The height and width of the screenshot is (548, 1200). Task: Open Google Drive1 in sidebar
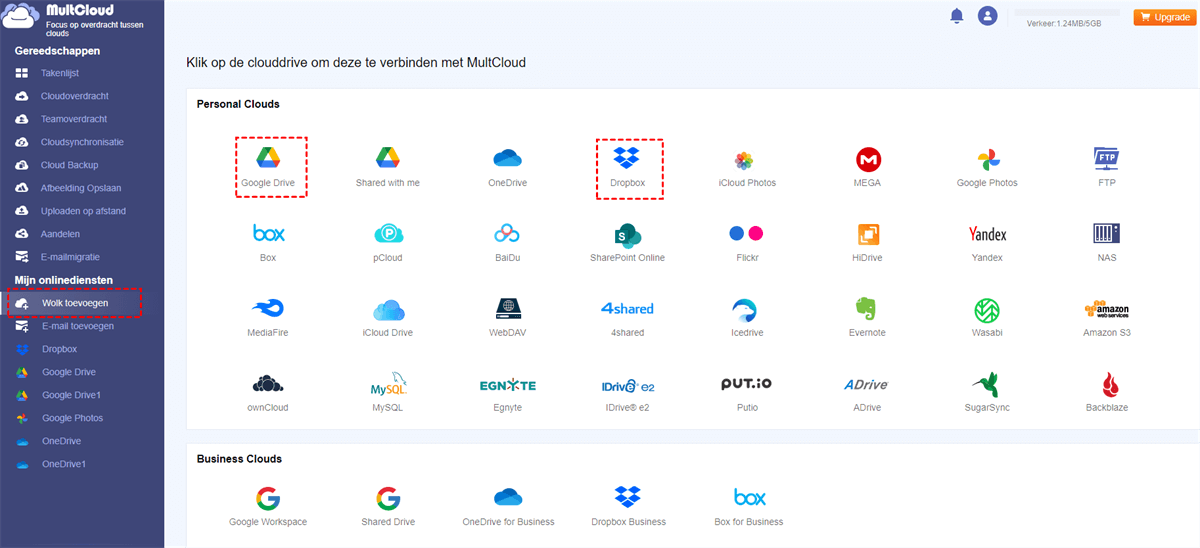point(71,395)
